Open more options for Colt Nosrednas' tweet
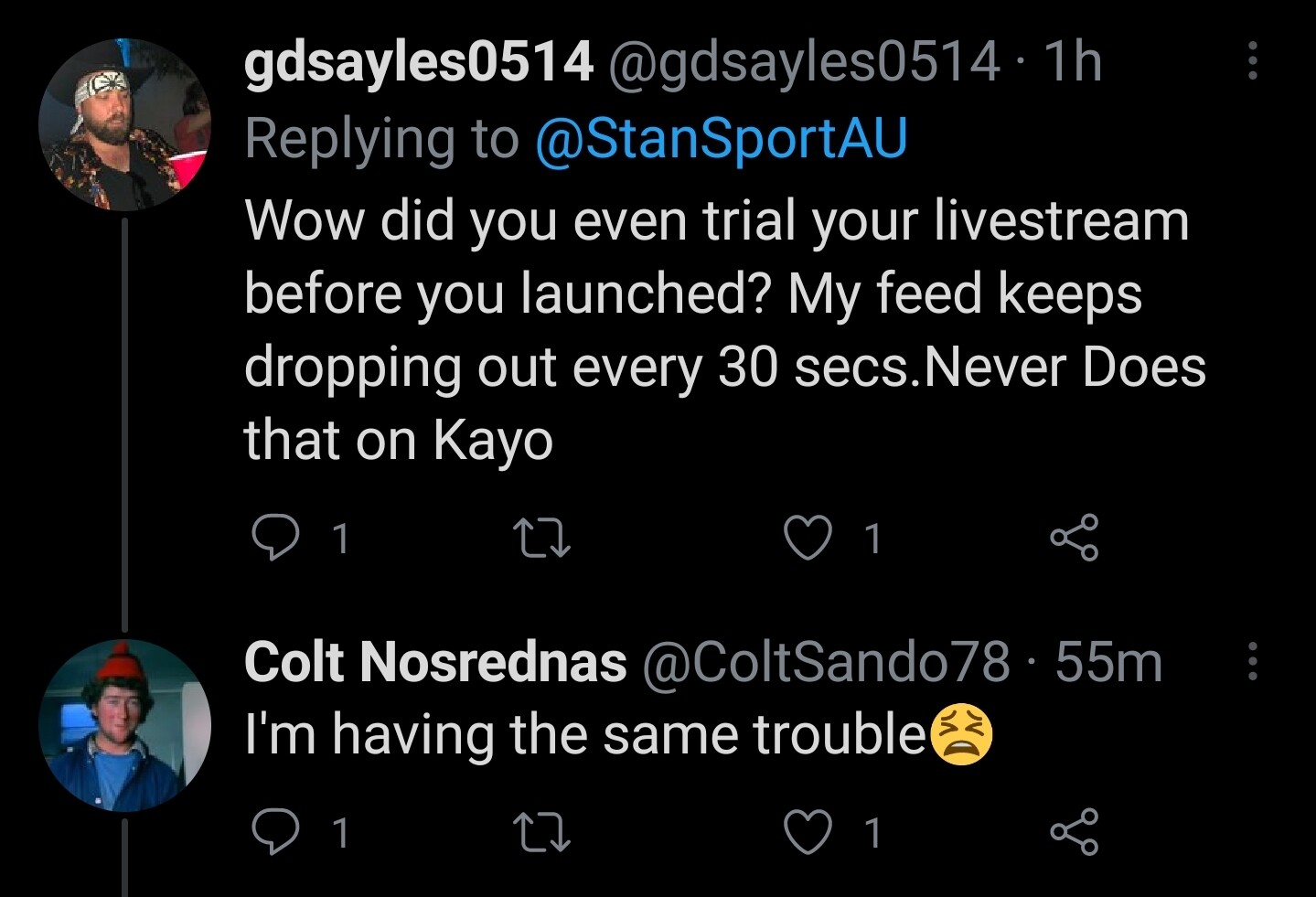1316x897 pixels. pyautogui.click(x=1253, y=661)
